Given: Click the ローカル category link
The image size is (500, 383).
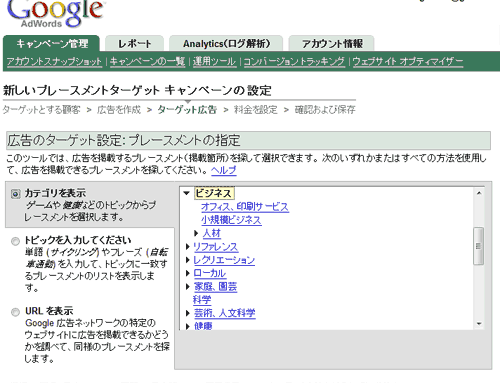Looking at the screenshot, I should coord(210,273).
